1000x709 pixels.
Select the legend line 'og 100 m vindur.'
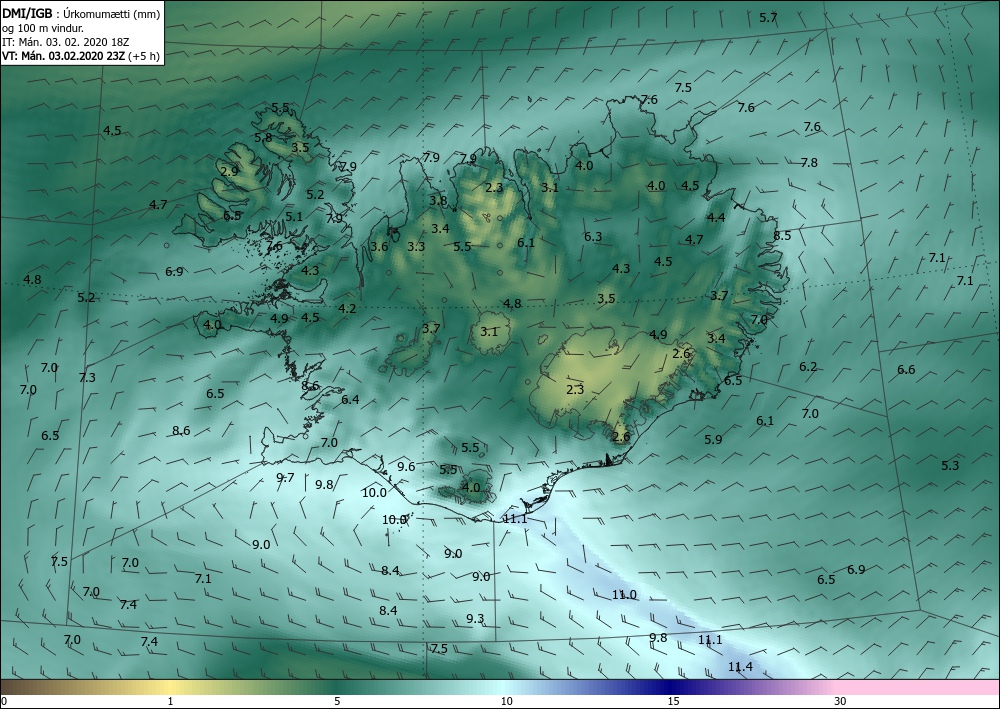pos(43,28)
